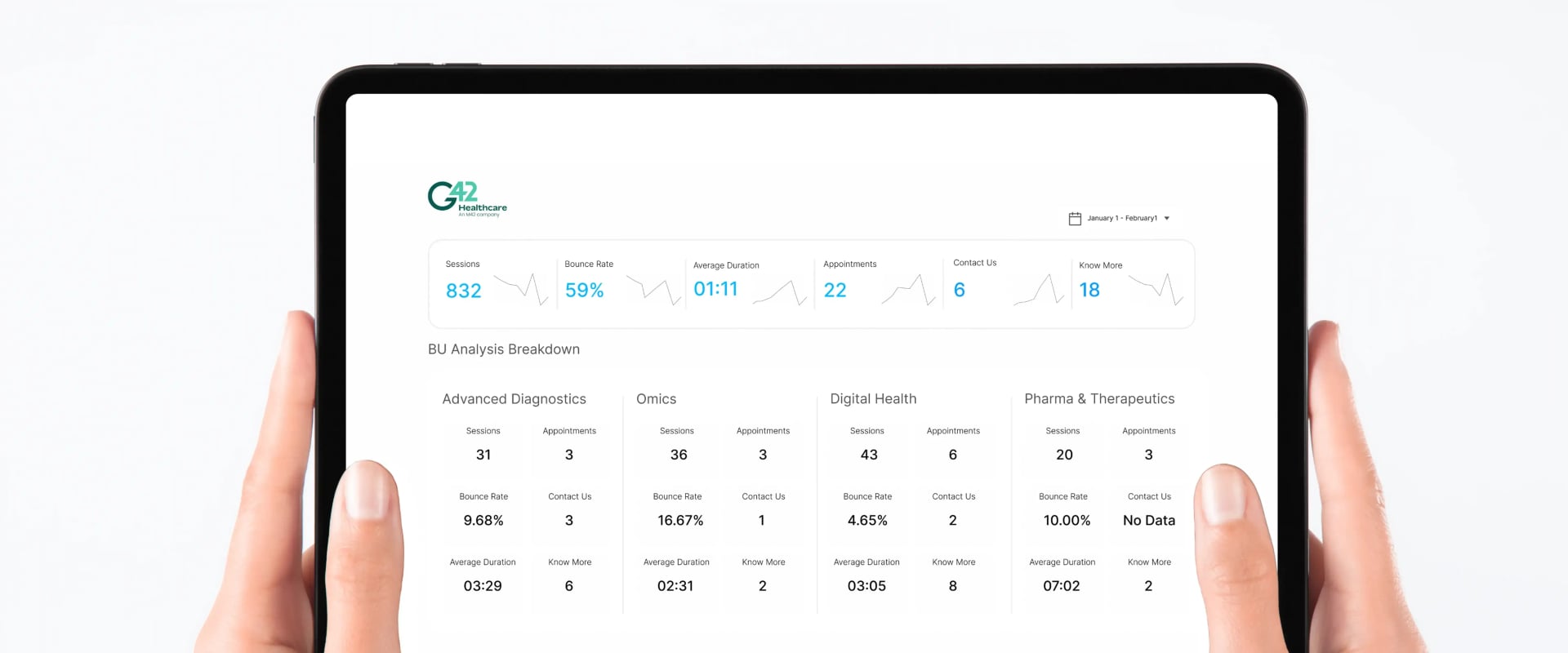Select the Sessions 832 summary value
Image resolution: width=1568 pixels, height=653 pixels.
[x=463, y=291]
